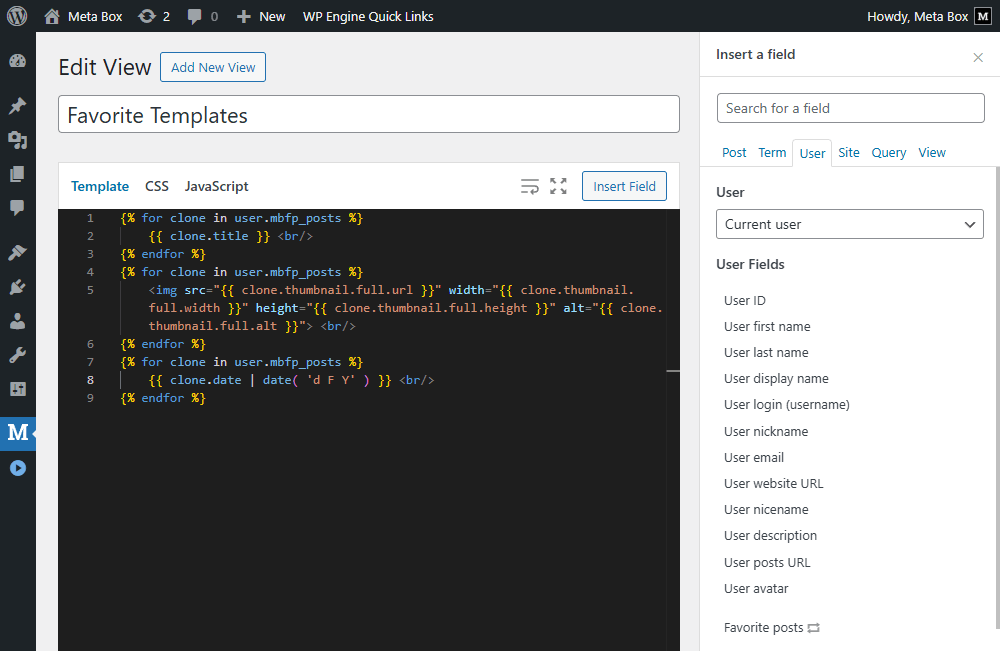Open WP Engine Quick Links menu
This screenshot has height=651, width=1000.
[368, 16]
